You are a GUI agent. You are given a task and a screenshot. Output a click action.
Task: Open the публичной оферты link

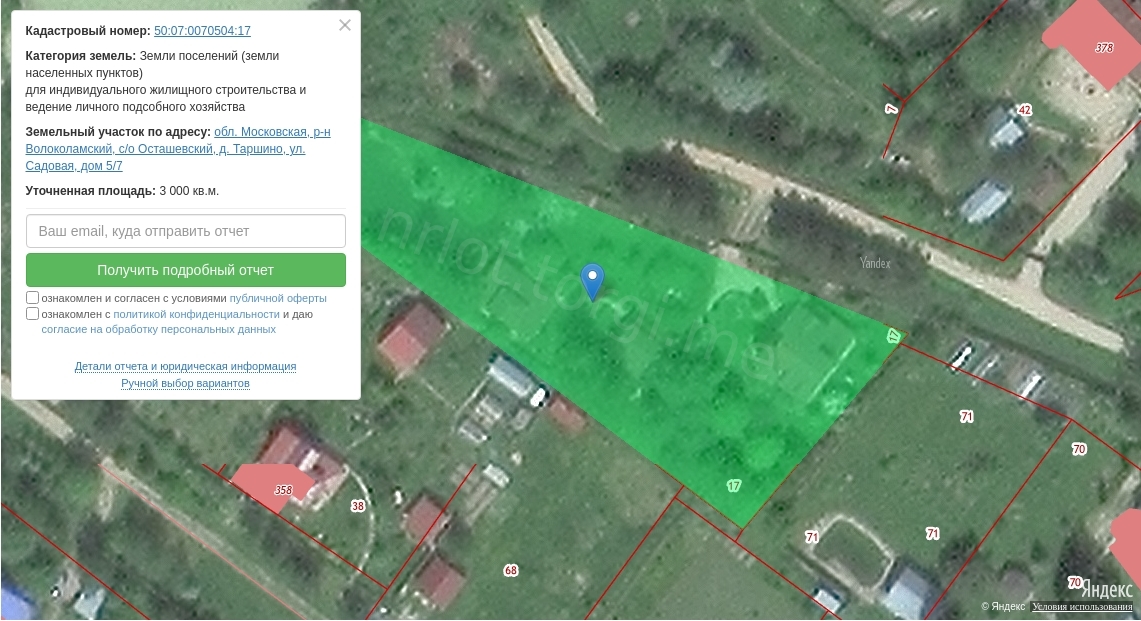point(278,298)
